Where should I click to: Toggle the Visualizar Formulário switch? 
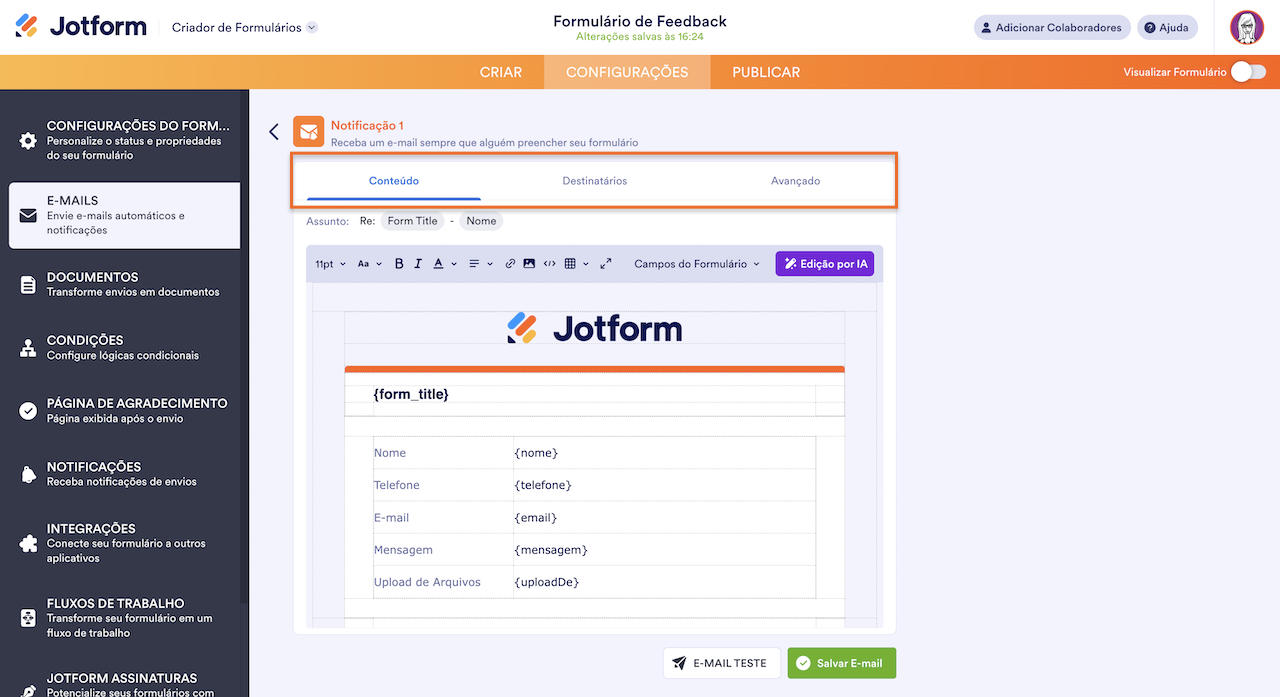coord(1248,72)
